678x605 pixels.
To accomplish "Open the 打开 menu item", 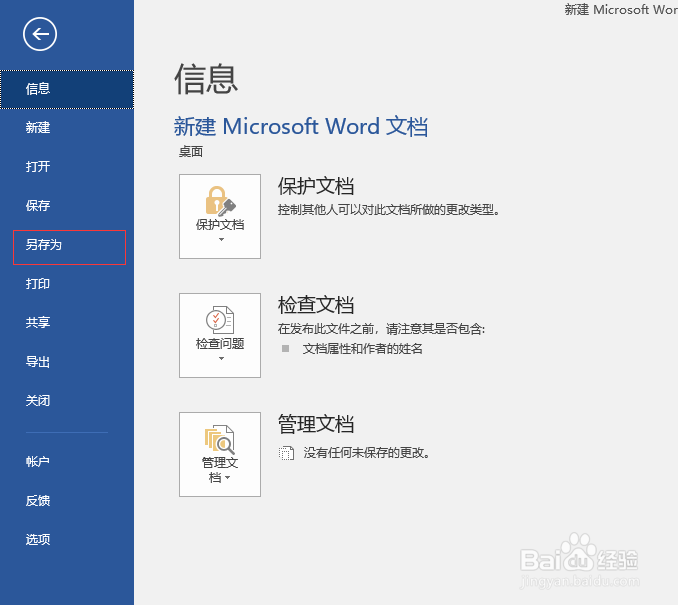I will pyautogui.click(x=67, y=166).
